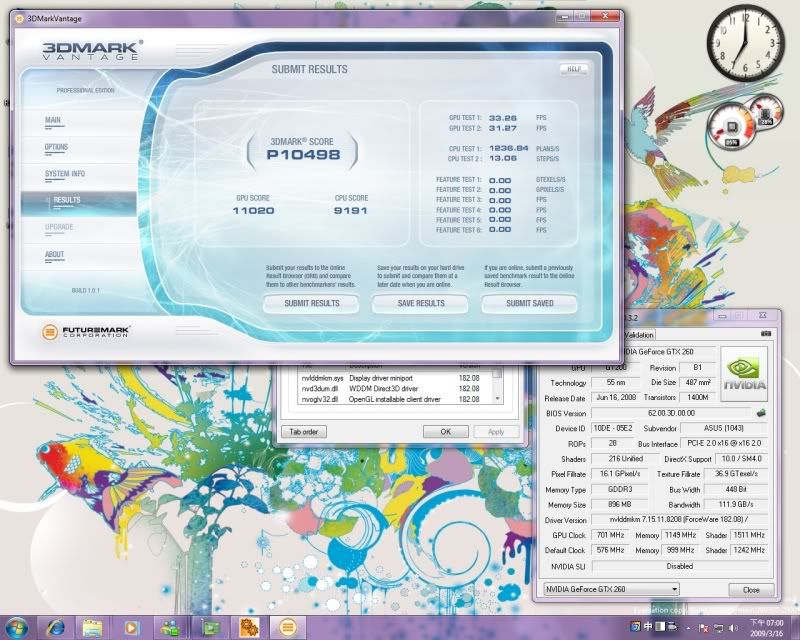This screenshot has width=800, height=640.
Task: Click the Memory Size value 896 MB
Action: [x=619, y=505]
